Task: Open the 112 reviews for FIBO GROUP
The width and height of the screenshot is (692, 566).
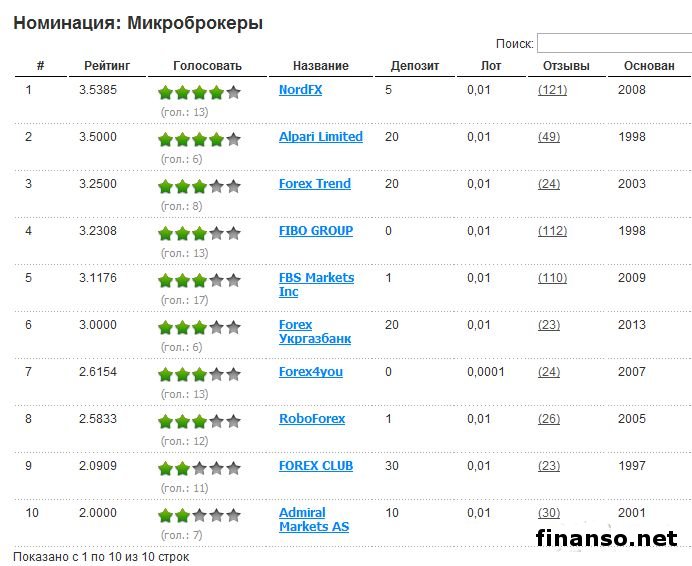Action: (552, 231)
